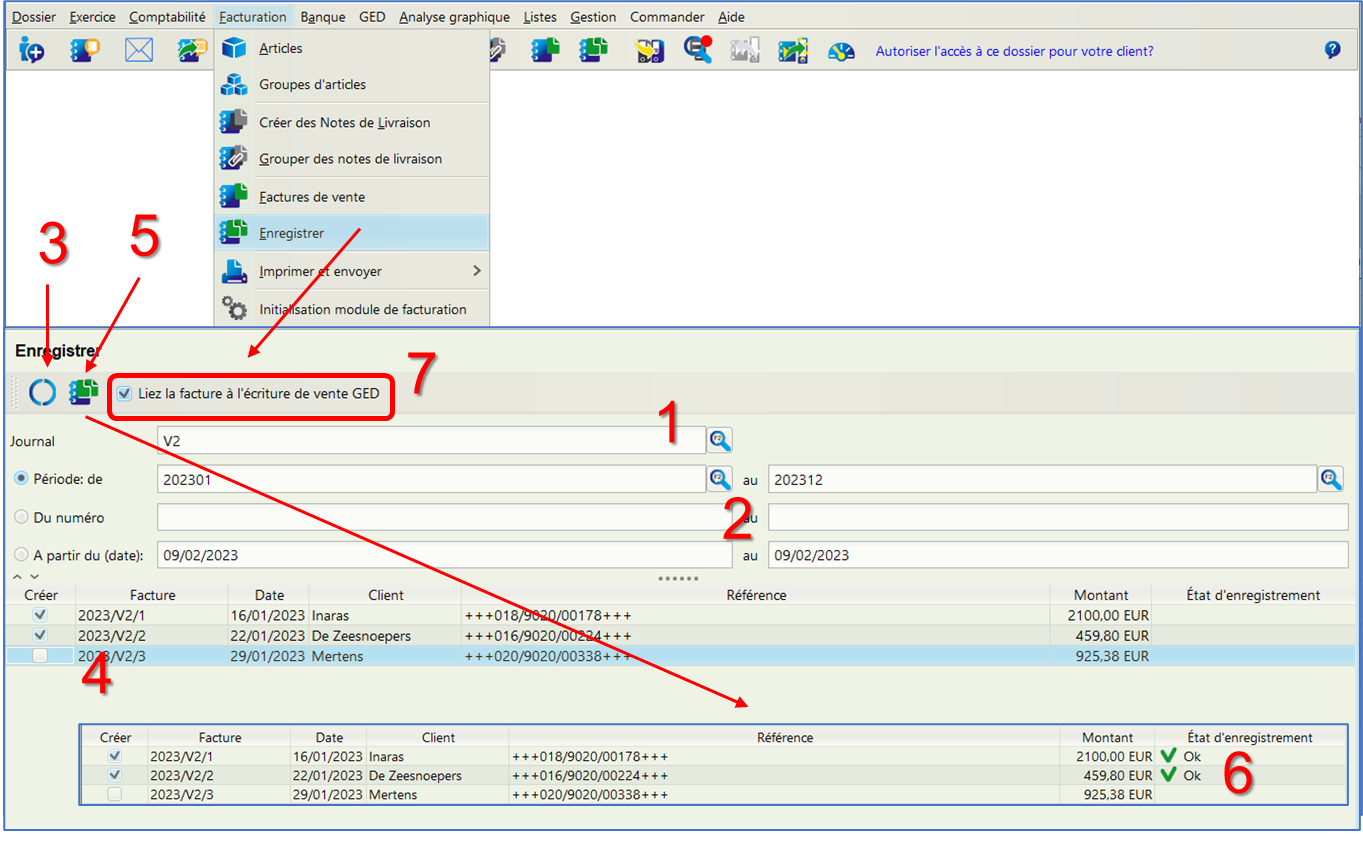
Task: Open the Commander menu
Action: tap(667, 17)
